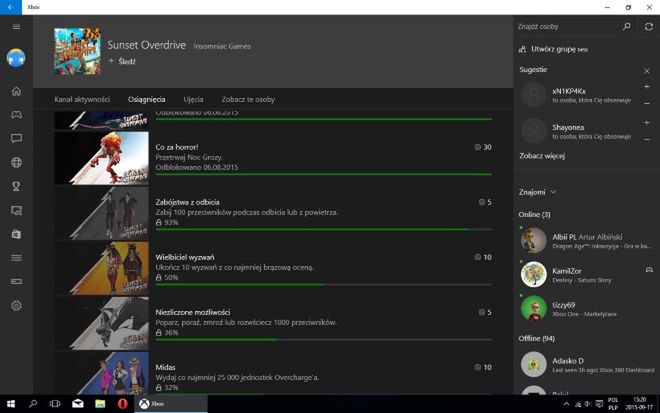Open File Explorer from taskbar
660x413 pixels.
pos(100,404)
